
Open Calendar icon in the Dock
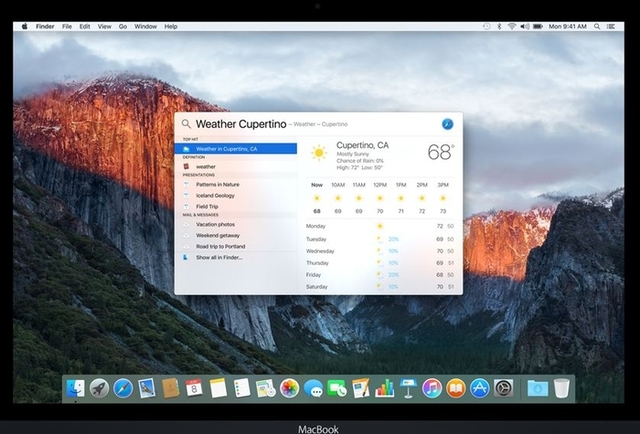coord(194,388)
